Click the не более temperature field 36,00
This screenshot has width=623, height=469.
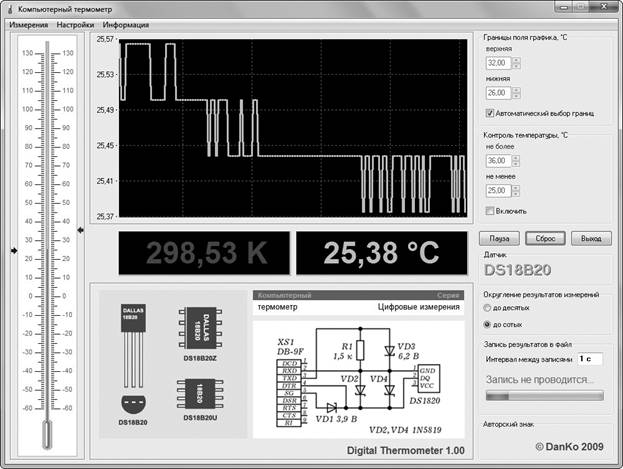point(499,161)
